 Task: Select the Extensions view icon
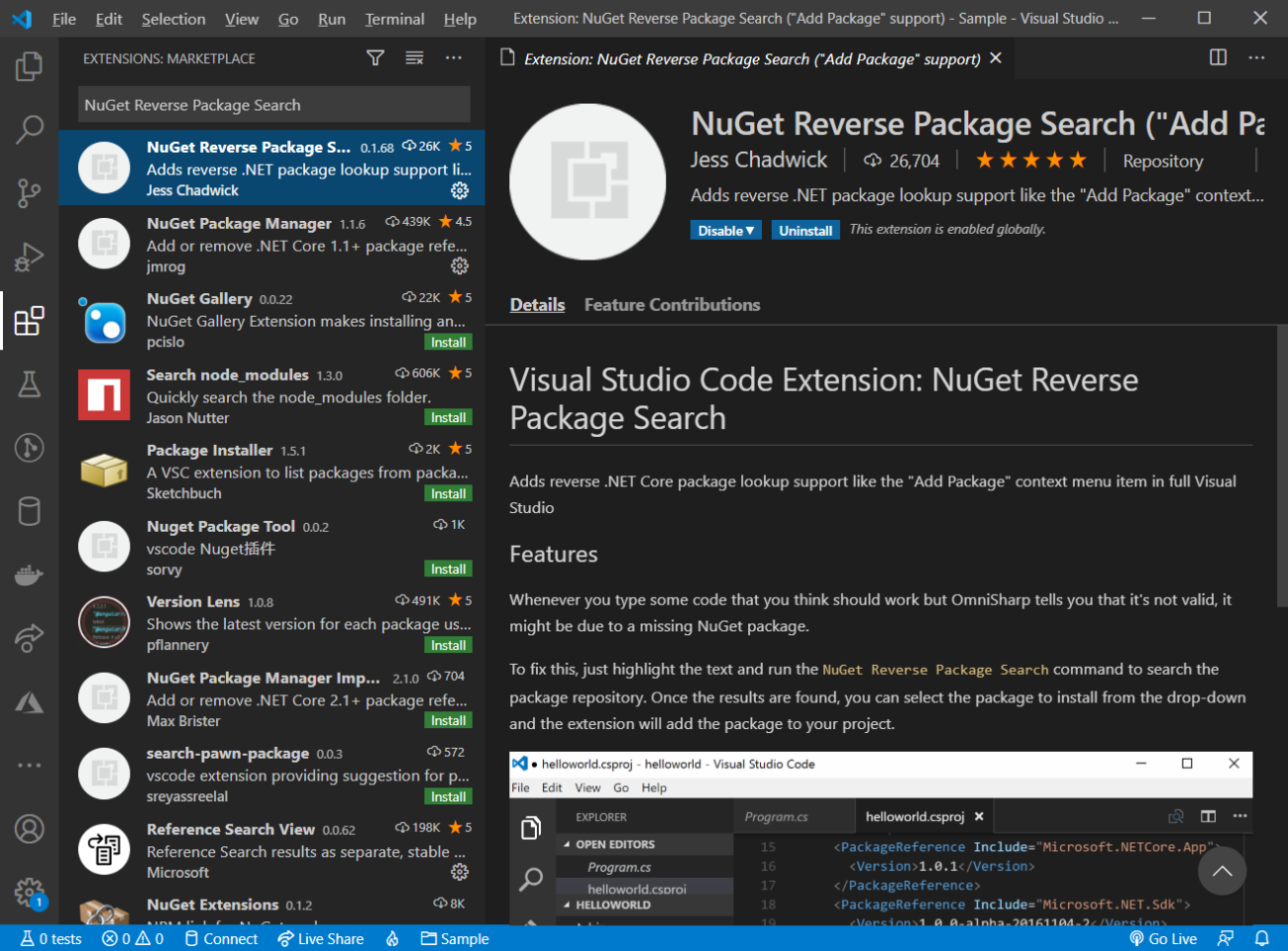pos(29,321)
